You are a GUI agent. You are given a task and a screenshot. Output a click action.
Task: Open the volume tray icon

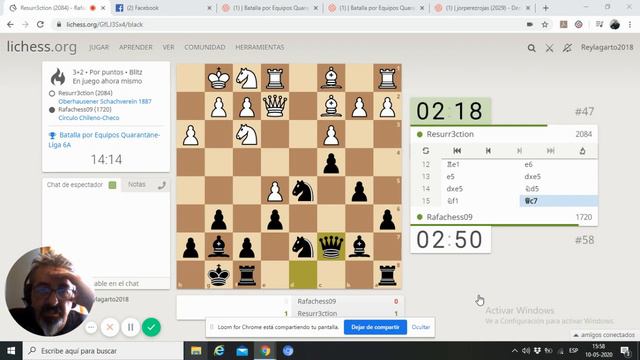526,351
